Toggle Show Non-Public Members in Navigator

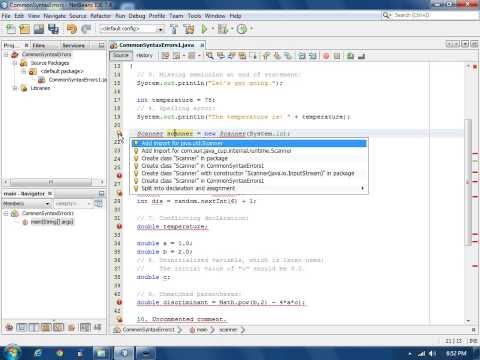[46, 327]
